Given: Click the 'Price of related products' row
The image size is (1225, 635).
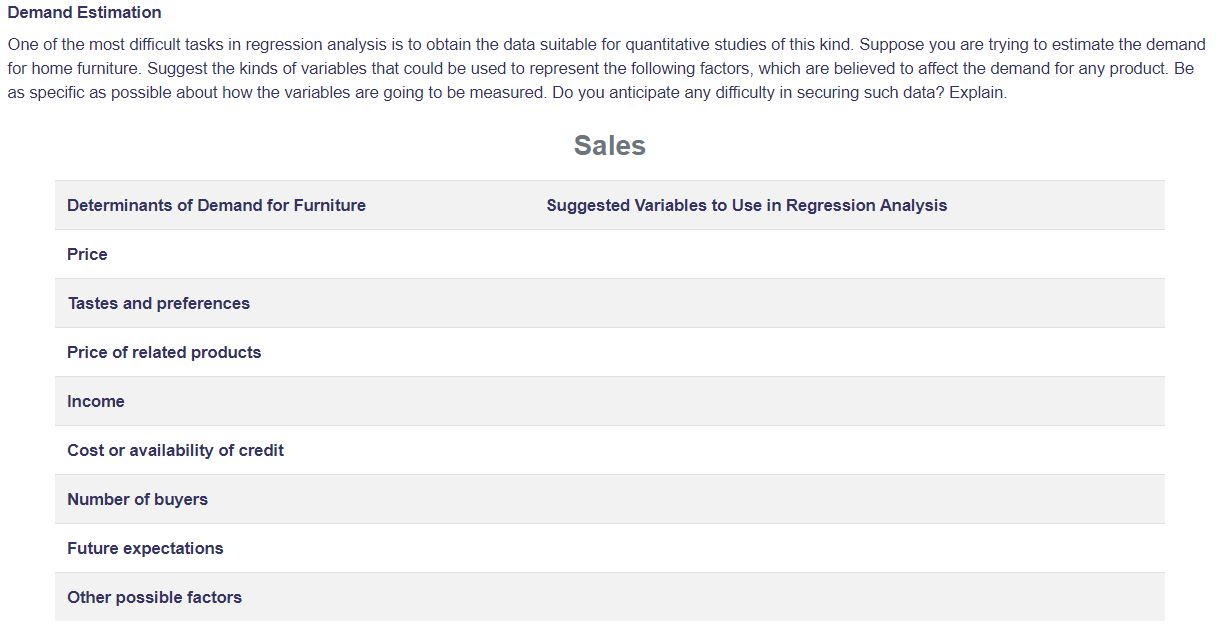Looking at the screenshot, I should (610, 352).
